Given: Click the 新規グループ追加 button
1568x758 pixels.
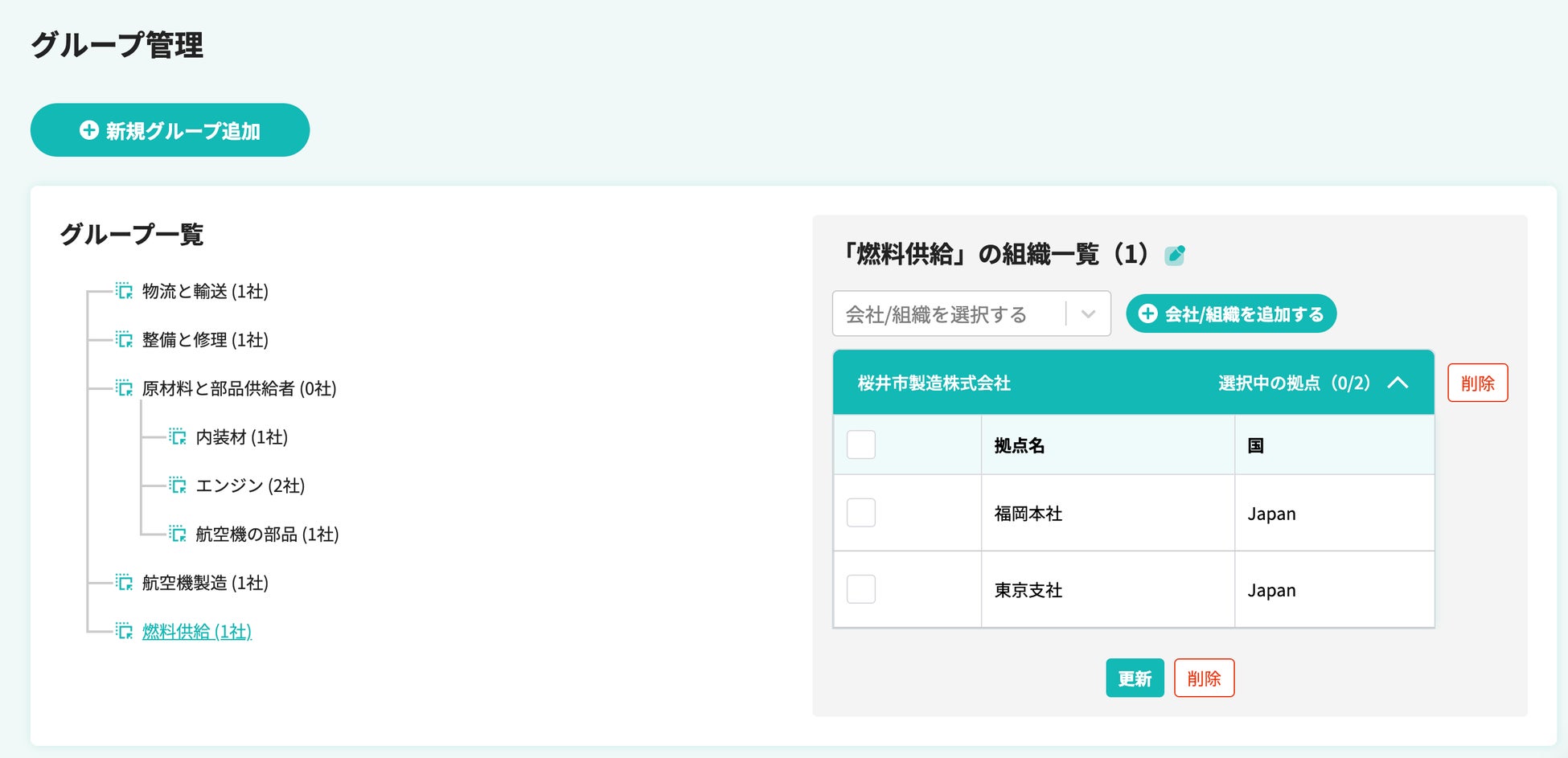Looking at the screenshot, I should [x=170, y=130].
